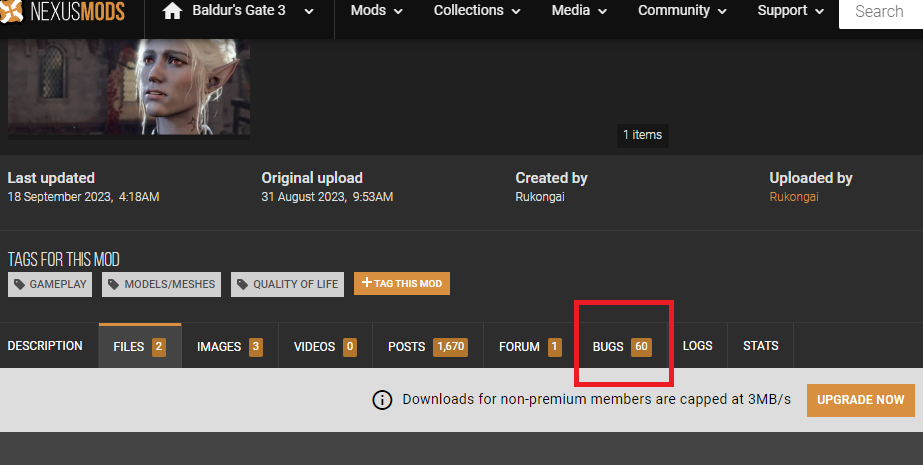Click the Quality of Life tag
Image resolution: width=923 pixels, height=465 pixels.
click(x=288, y=285)
